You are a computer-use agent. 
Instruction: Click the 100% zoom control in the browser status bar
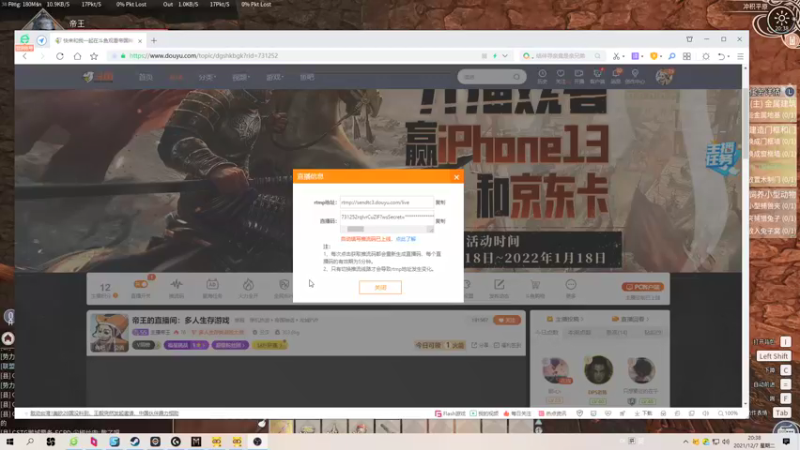728,413
